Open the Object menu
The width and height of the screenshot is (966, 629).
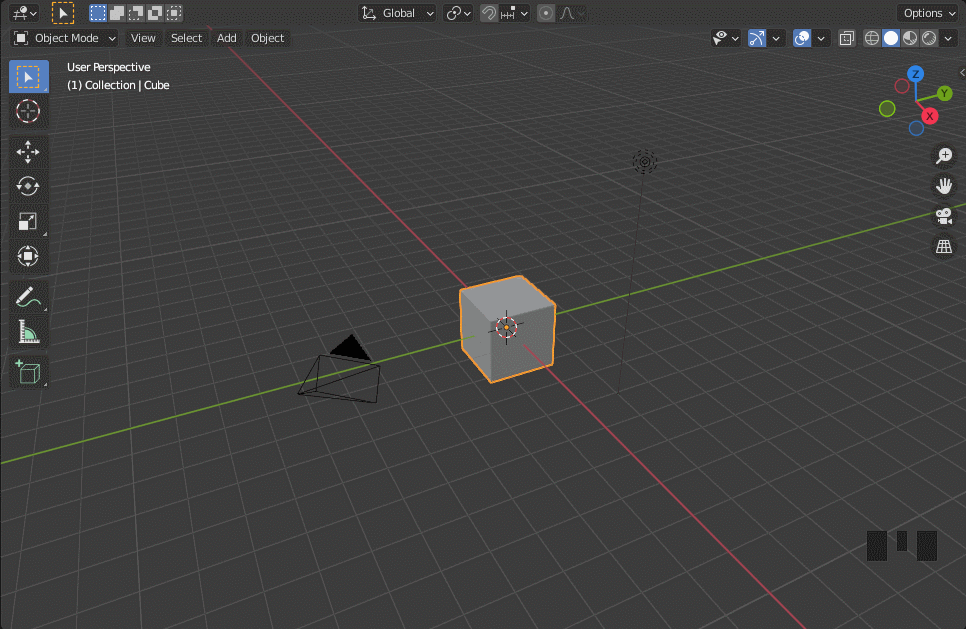267,38
